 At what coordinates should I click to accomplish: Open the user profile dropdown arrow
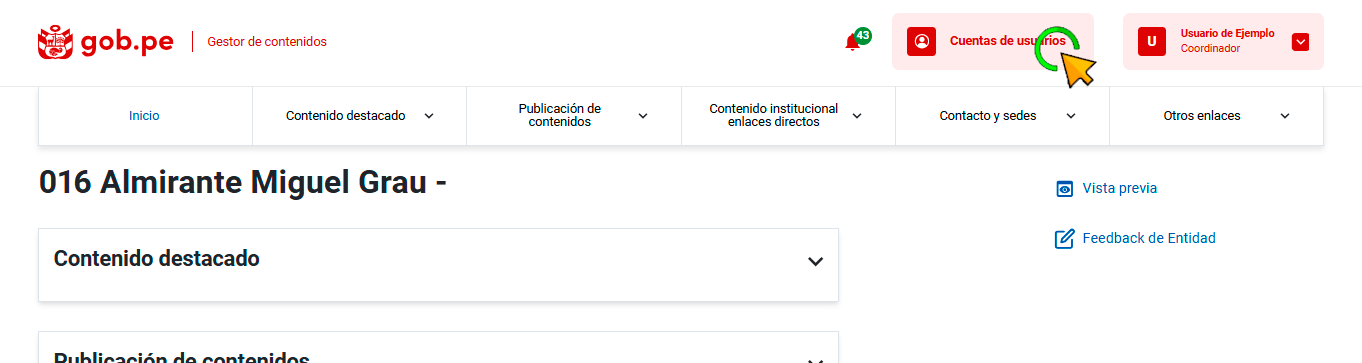point(1300,42)
